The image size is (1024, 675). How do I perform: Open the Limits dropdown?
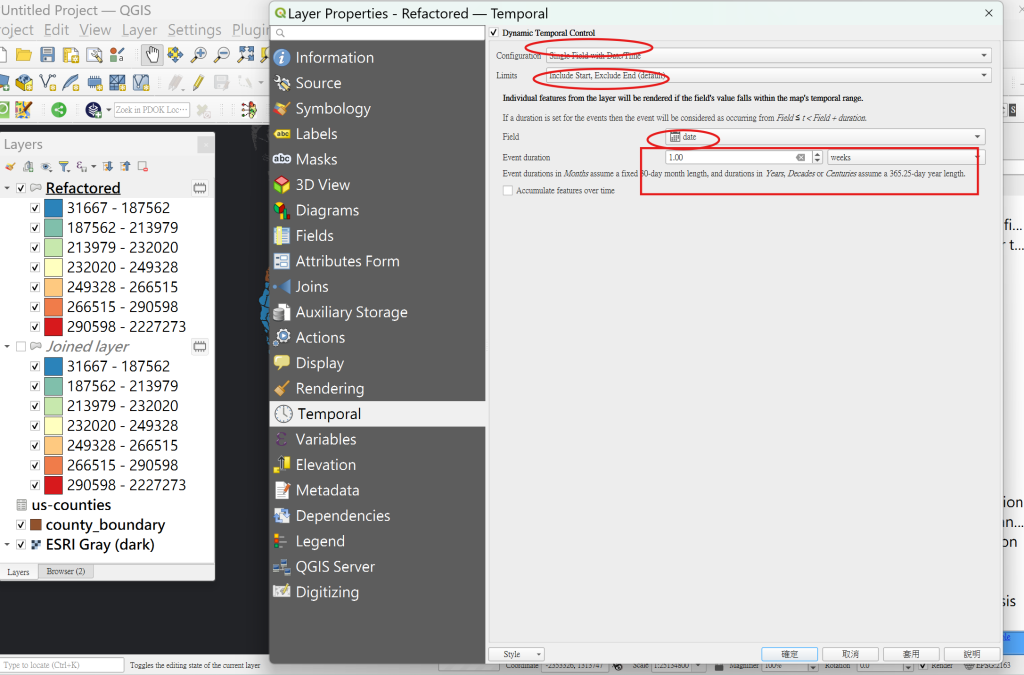click(769, 76)
